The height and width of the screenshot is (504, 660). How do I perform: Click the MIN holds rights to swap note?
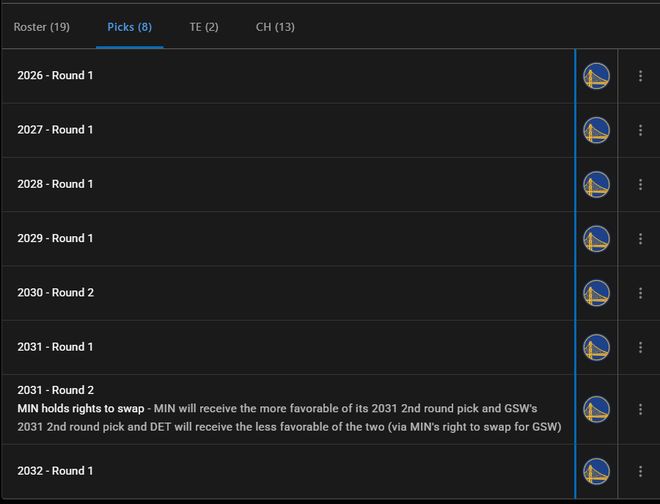tap(80, 409)
